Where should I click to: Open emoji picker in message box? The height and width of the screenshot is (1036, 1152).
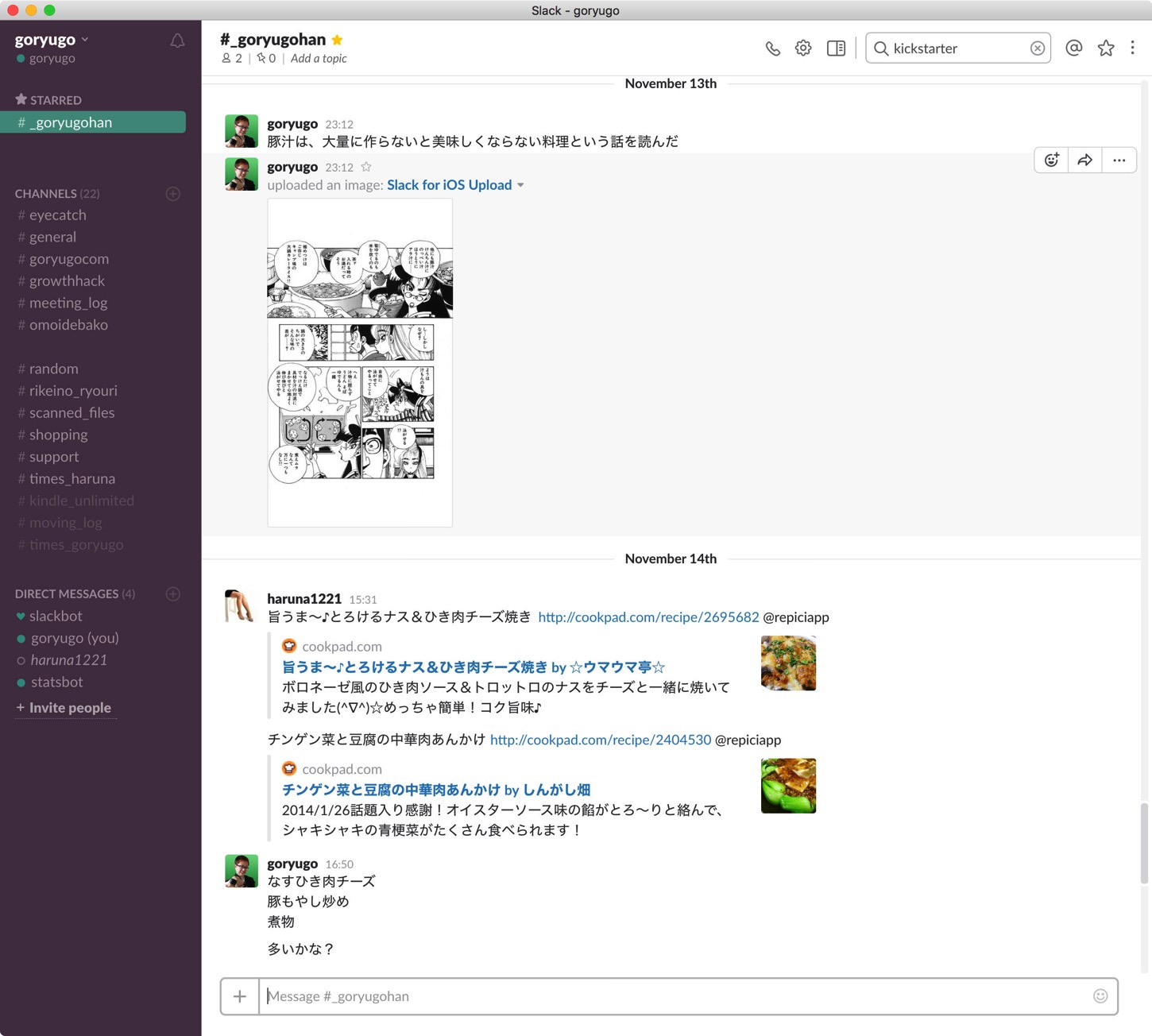point(1100,996)
